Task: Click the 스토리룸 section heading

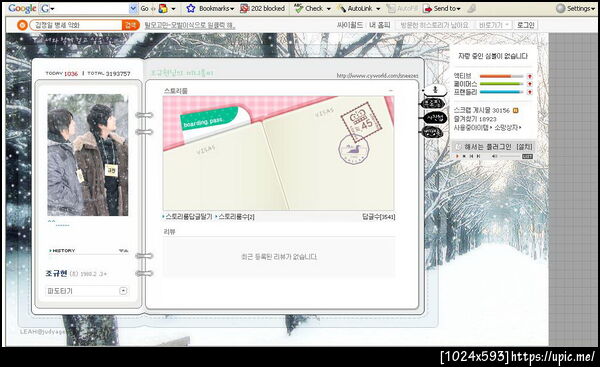Action: coord(176,91)
